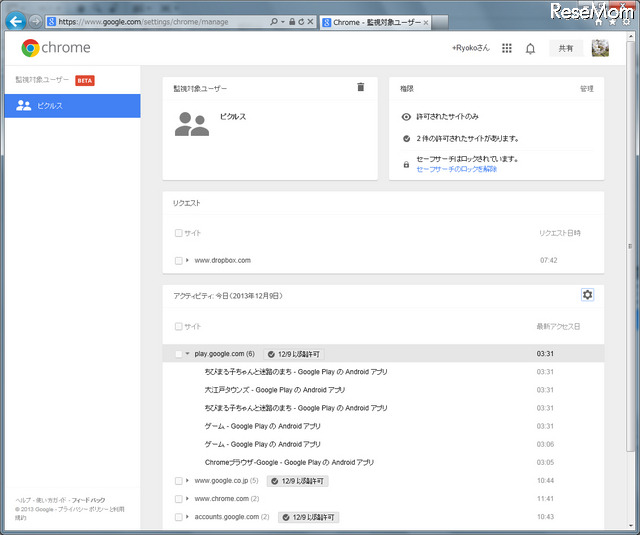Open the Google apps grid icon

tap(507, 48)
